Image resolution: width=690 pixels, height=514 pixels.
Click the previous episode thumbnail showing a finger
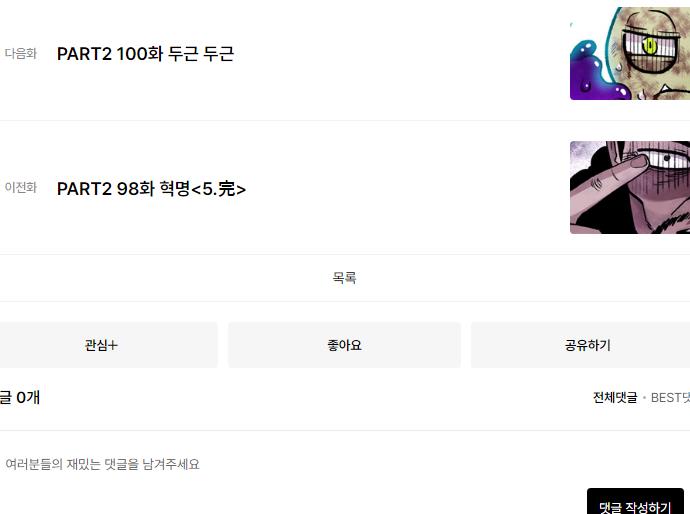click(630, 187)
